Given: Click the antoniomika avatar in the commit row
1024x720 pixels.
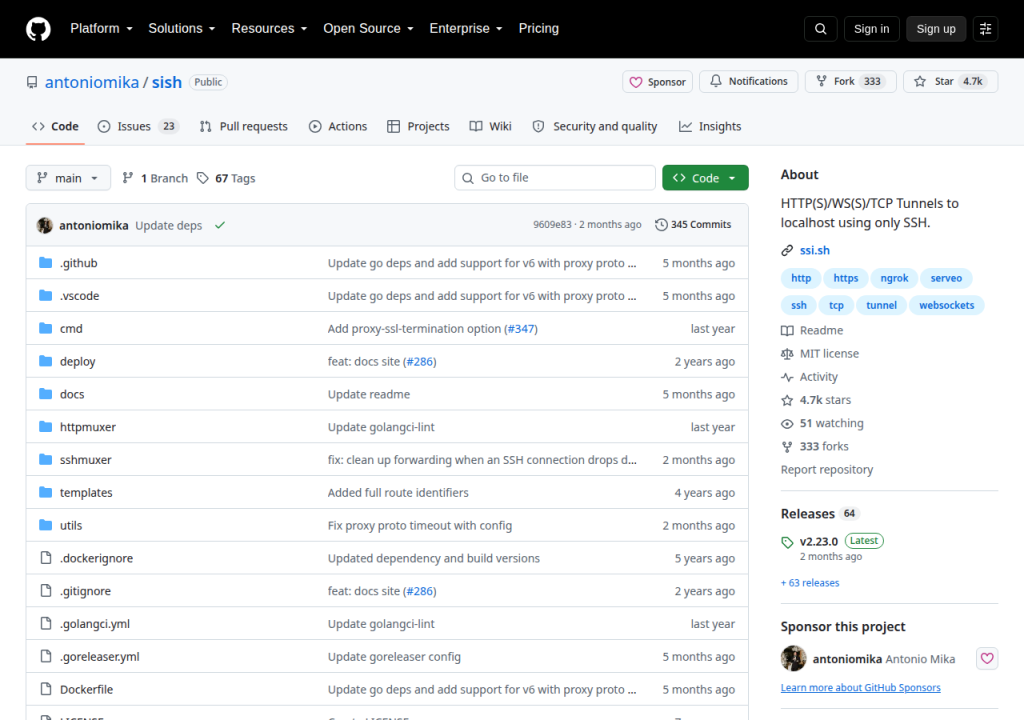Looking at the screenshot, I should pyautogui.click(x=44, y=225).
